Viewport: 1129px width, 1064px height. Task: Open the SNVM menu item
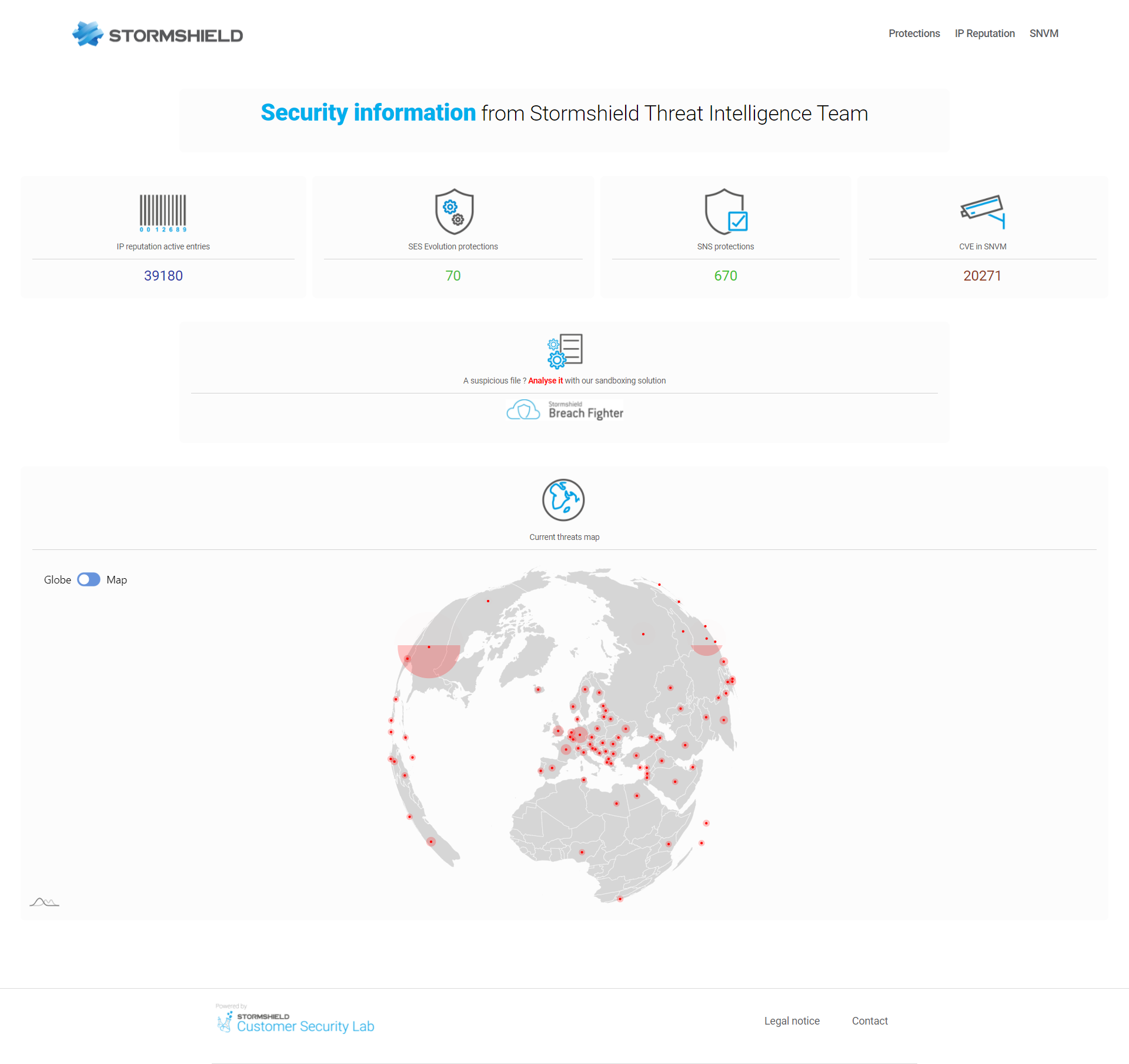coord(1044,34)
